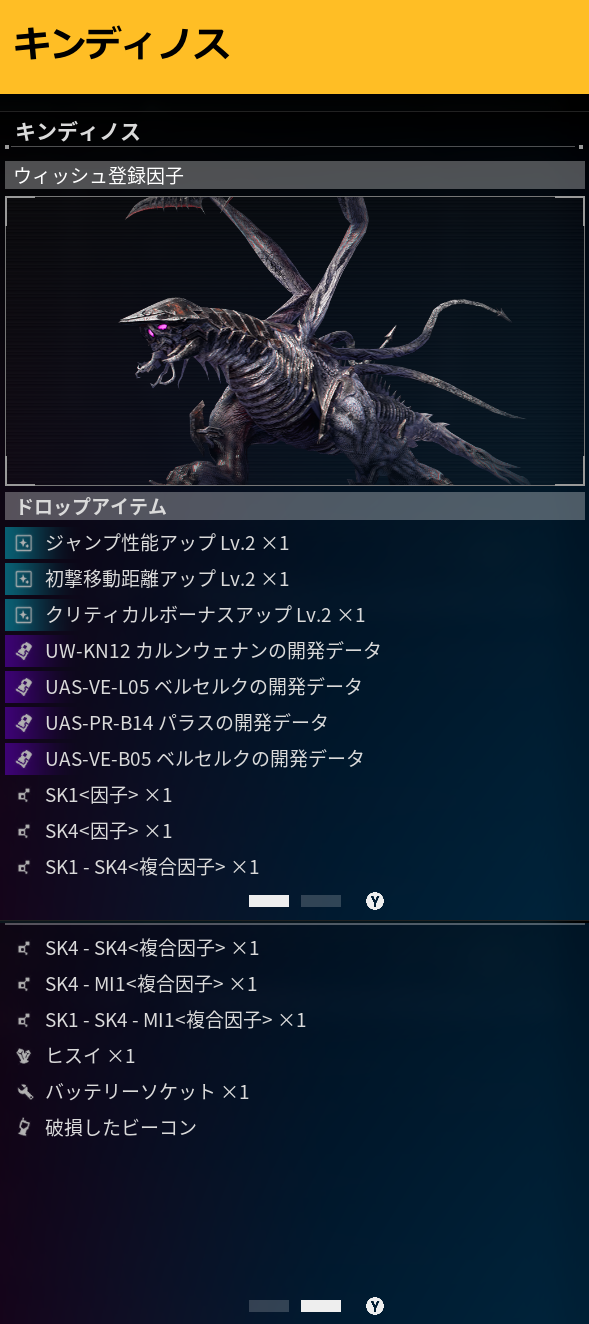This screenshot has height=1324, width=589.
Task: Click the クリティカルボーナスアップ module icon
Action: pyautogui.click(x=24, y=615)
